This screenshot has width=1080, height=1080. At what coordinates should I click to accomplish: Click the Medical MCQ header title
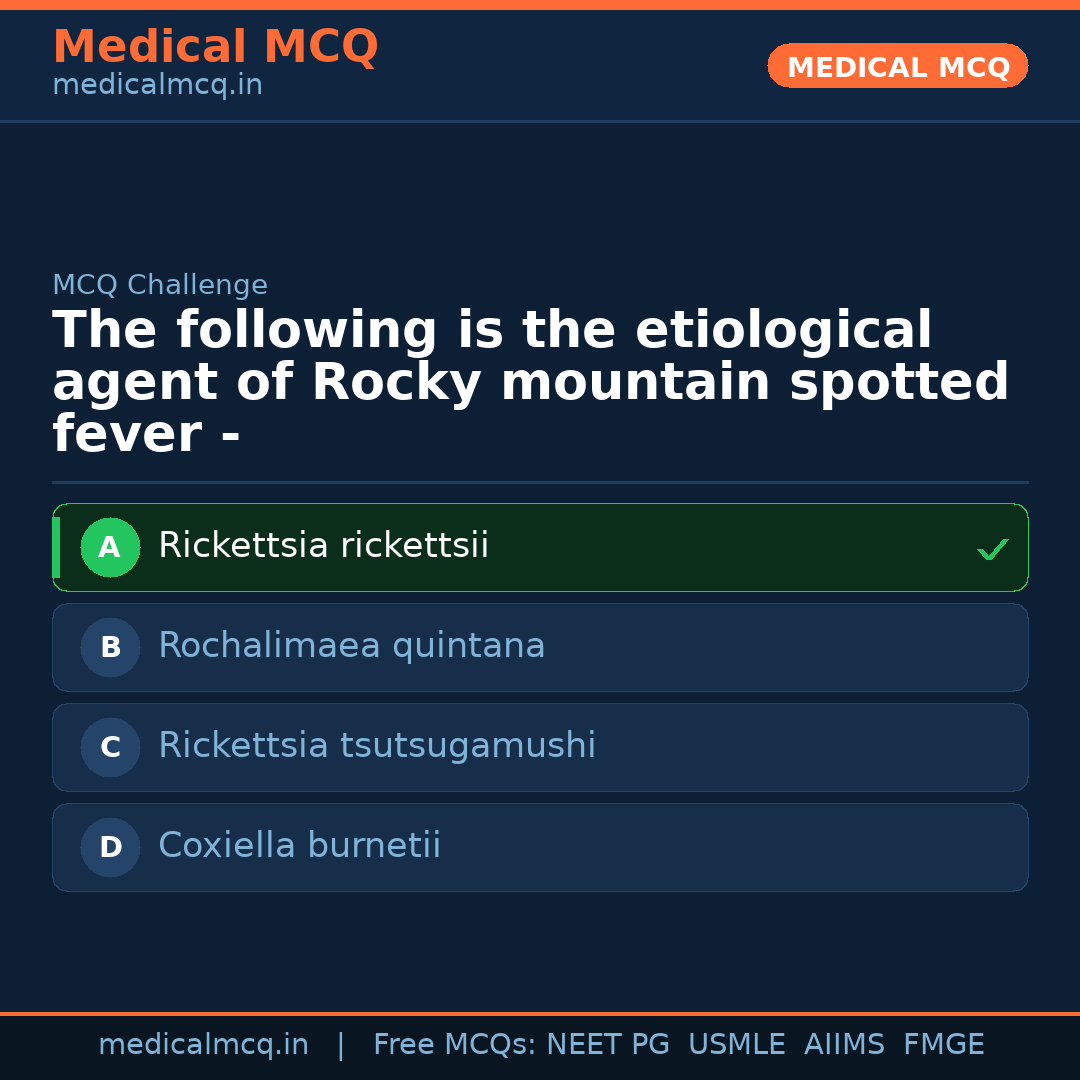click(x=215, y=47)
